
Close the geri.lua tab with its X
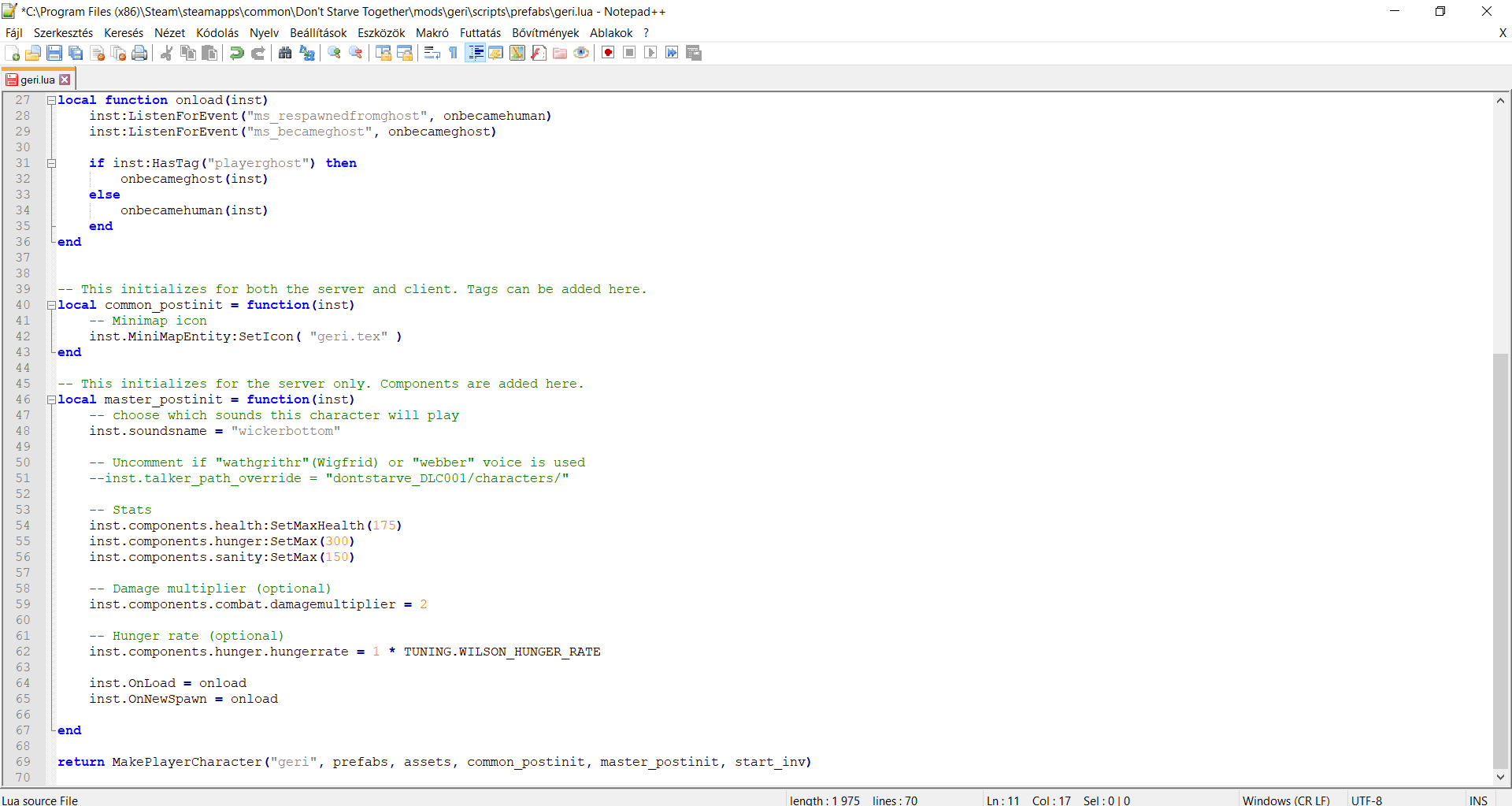click(x=65, y=80)
